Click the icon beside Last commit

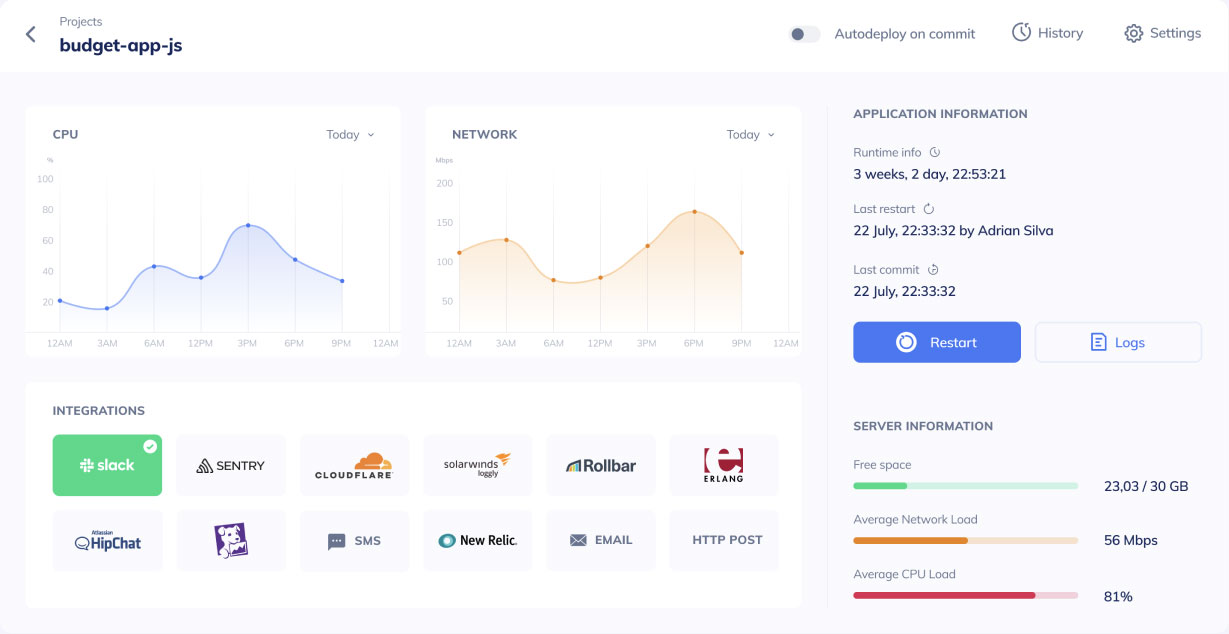(933, 270)
